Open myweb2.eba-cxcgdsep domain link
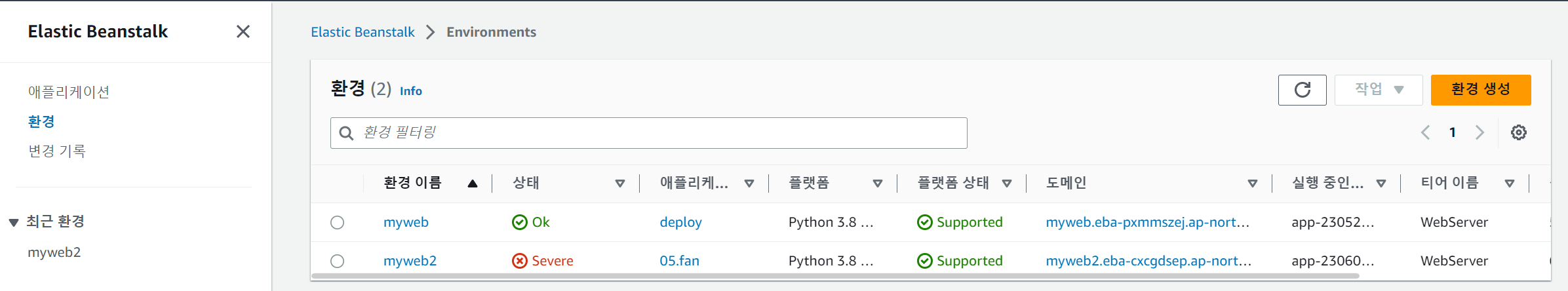Viewport: 1568px width, 291px height. 1148,261
